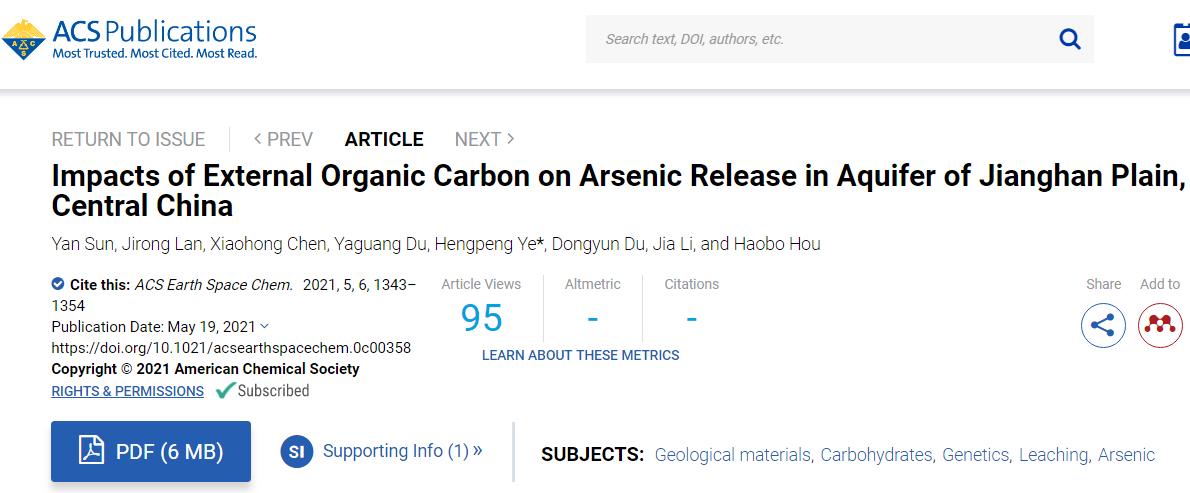Expand the Publication Date dropdown arrow
1190x493 pixels.
click(264, 326)
